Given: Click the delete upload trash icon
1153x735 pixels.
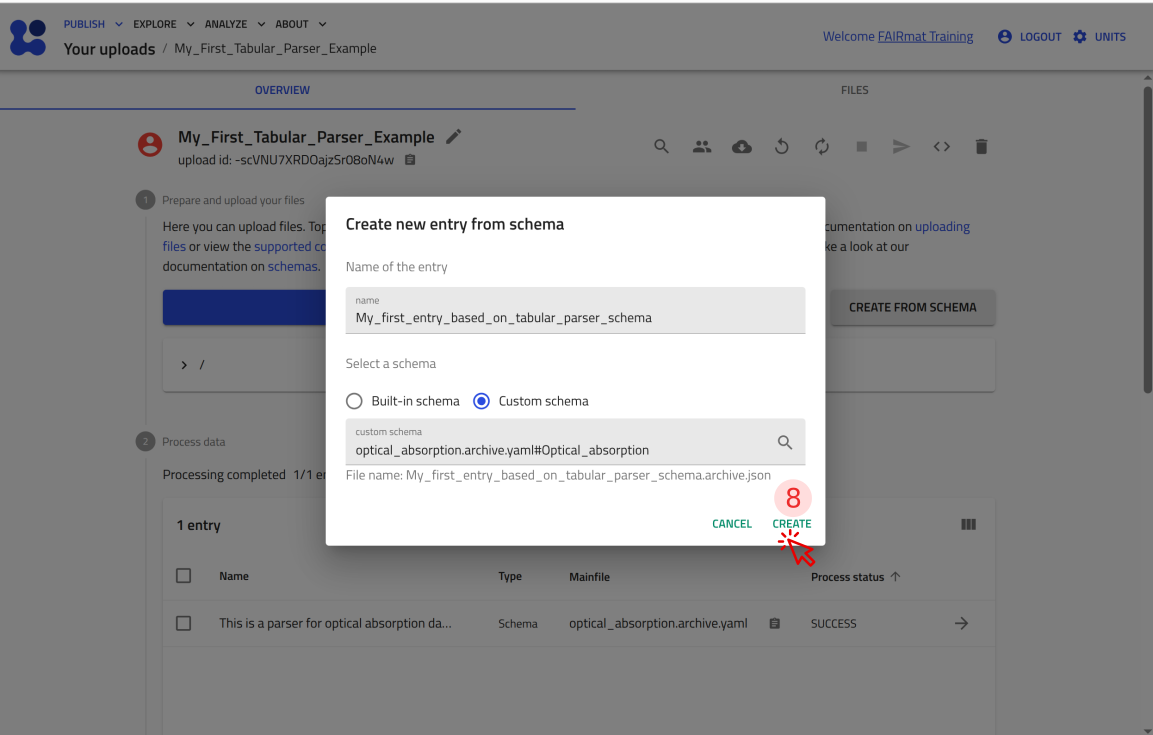Looking at the screenshot, I should [981, 147].
